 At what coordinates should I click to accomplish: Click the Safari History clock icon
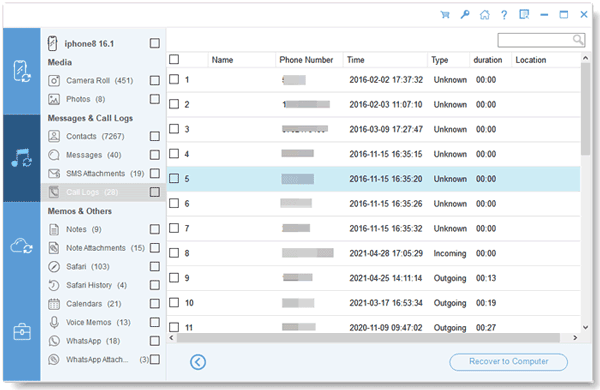54,285
